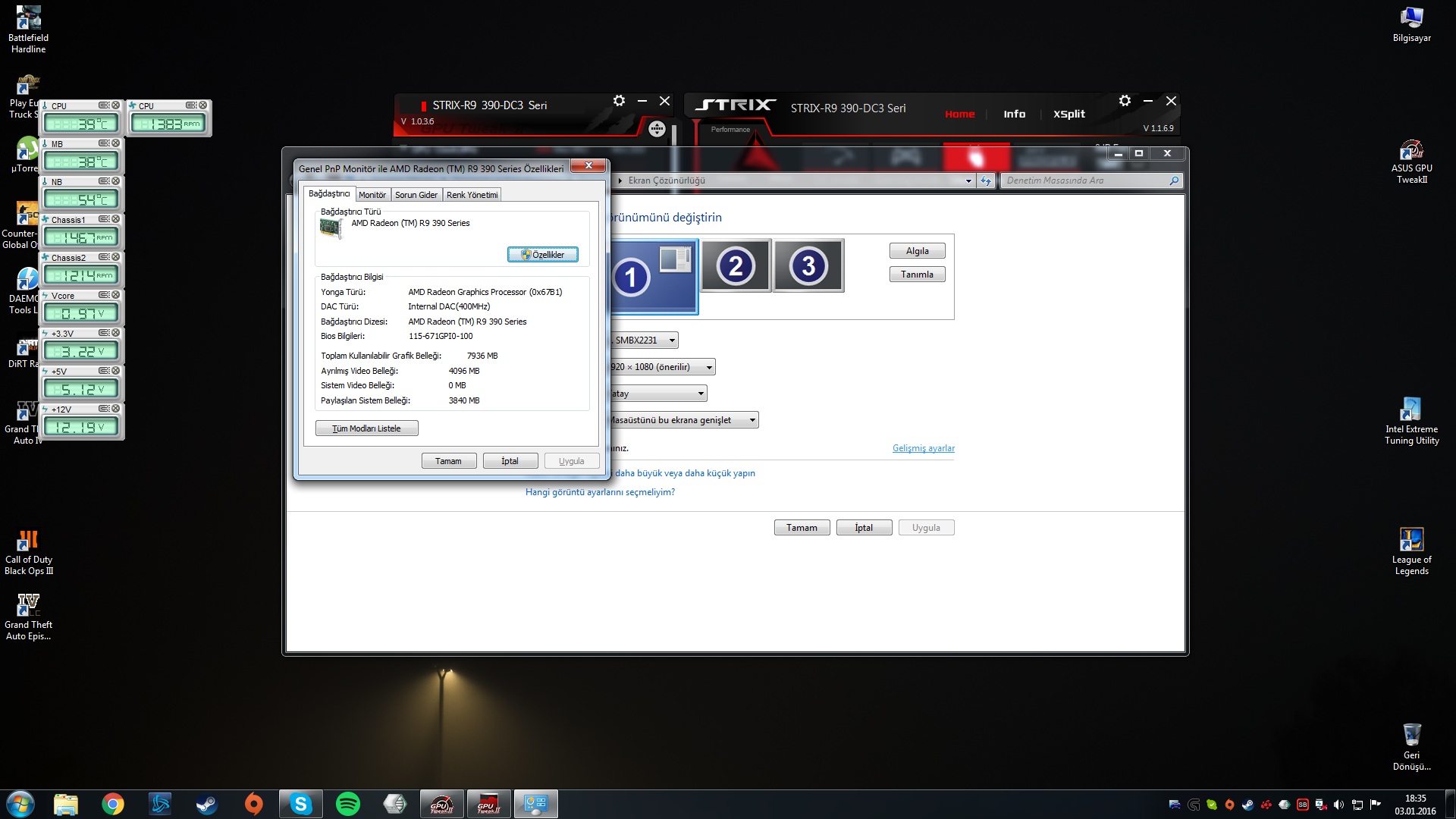The image size is (1456, 819).
Task: Open Call of Duty Black Ops III shortcut
Action: (29, 552)
